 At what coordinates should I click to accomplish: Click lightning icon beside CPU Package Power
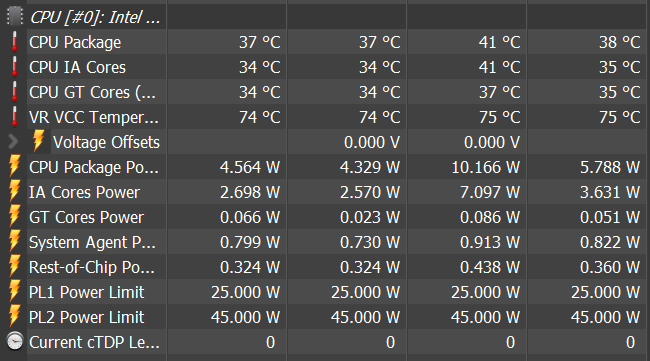click(15, 166)
